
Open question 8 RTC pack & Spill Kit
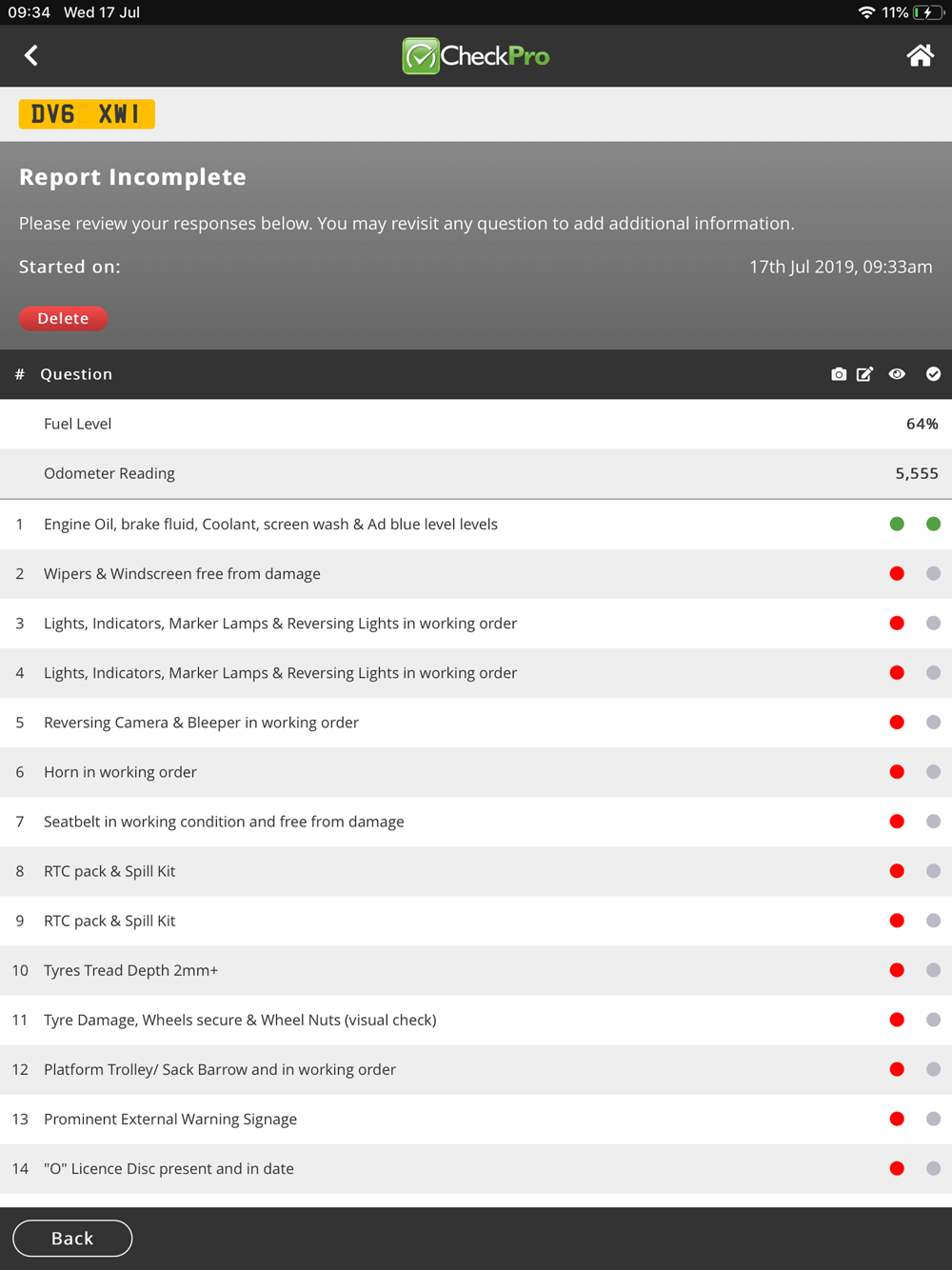[x=476, y=870]
